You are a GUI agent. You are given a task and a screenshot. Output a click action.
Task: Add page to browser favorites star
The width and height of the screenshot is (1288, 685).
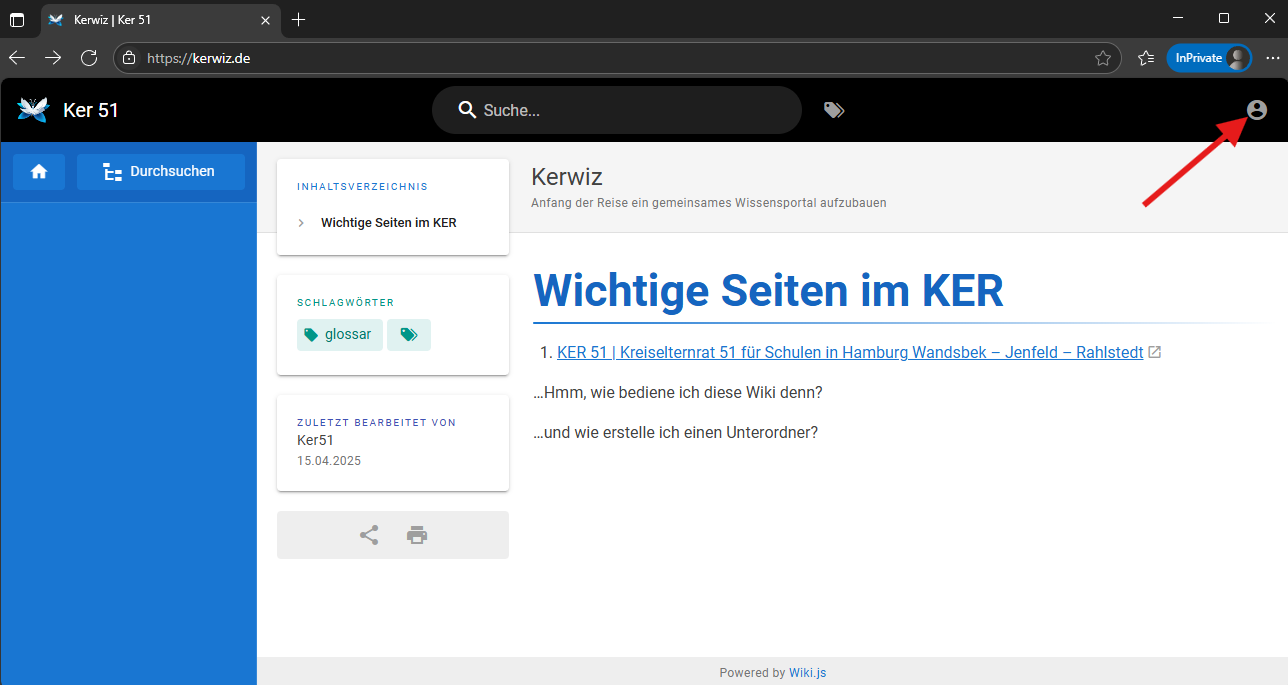[x=1103, y=58]
